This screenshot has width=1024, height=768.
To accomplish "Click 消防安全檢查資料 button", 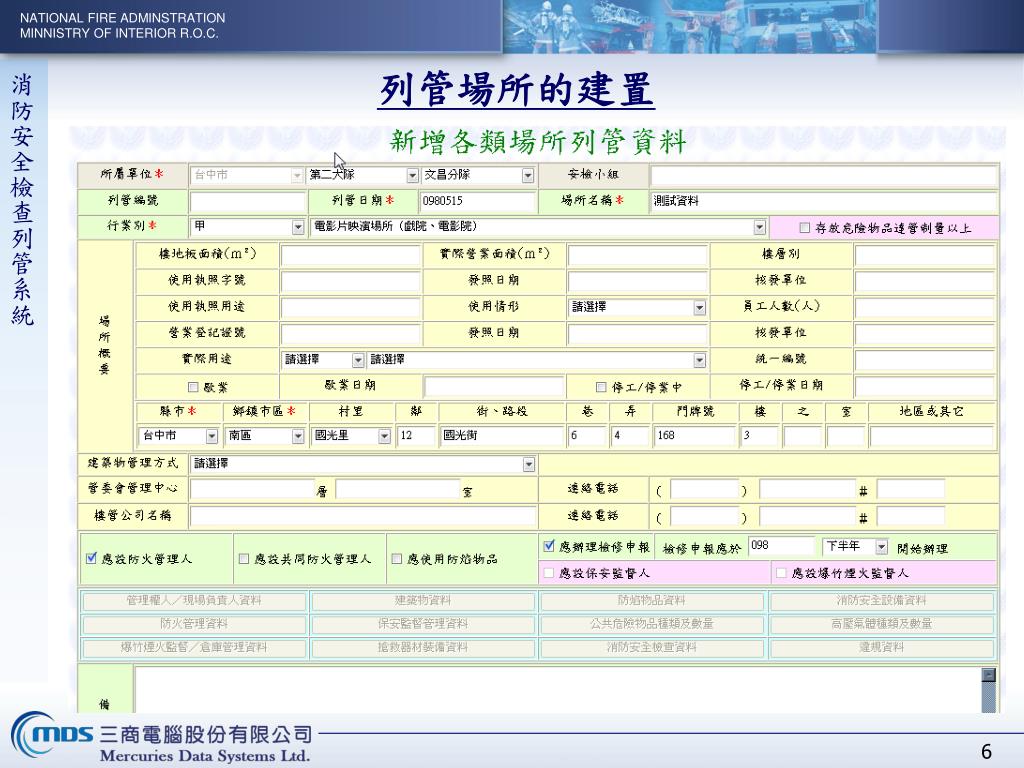I will (x=652, y=647).
